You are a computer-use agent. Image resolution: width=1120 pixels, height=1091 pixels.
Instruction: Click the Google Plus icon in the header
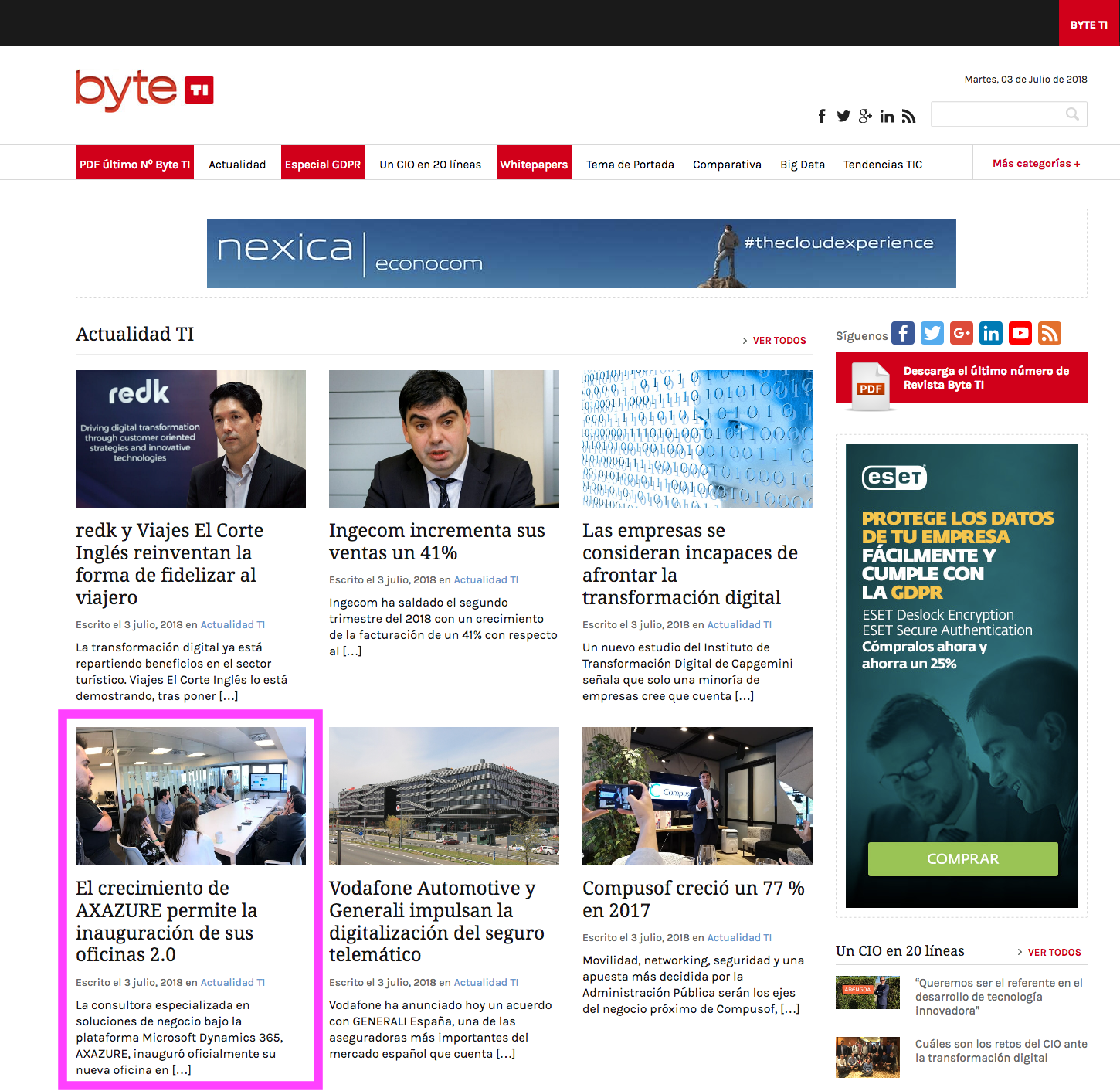tap(865, 116)
